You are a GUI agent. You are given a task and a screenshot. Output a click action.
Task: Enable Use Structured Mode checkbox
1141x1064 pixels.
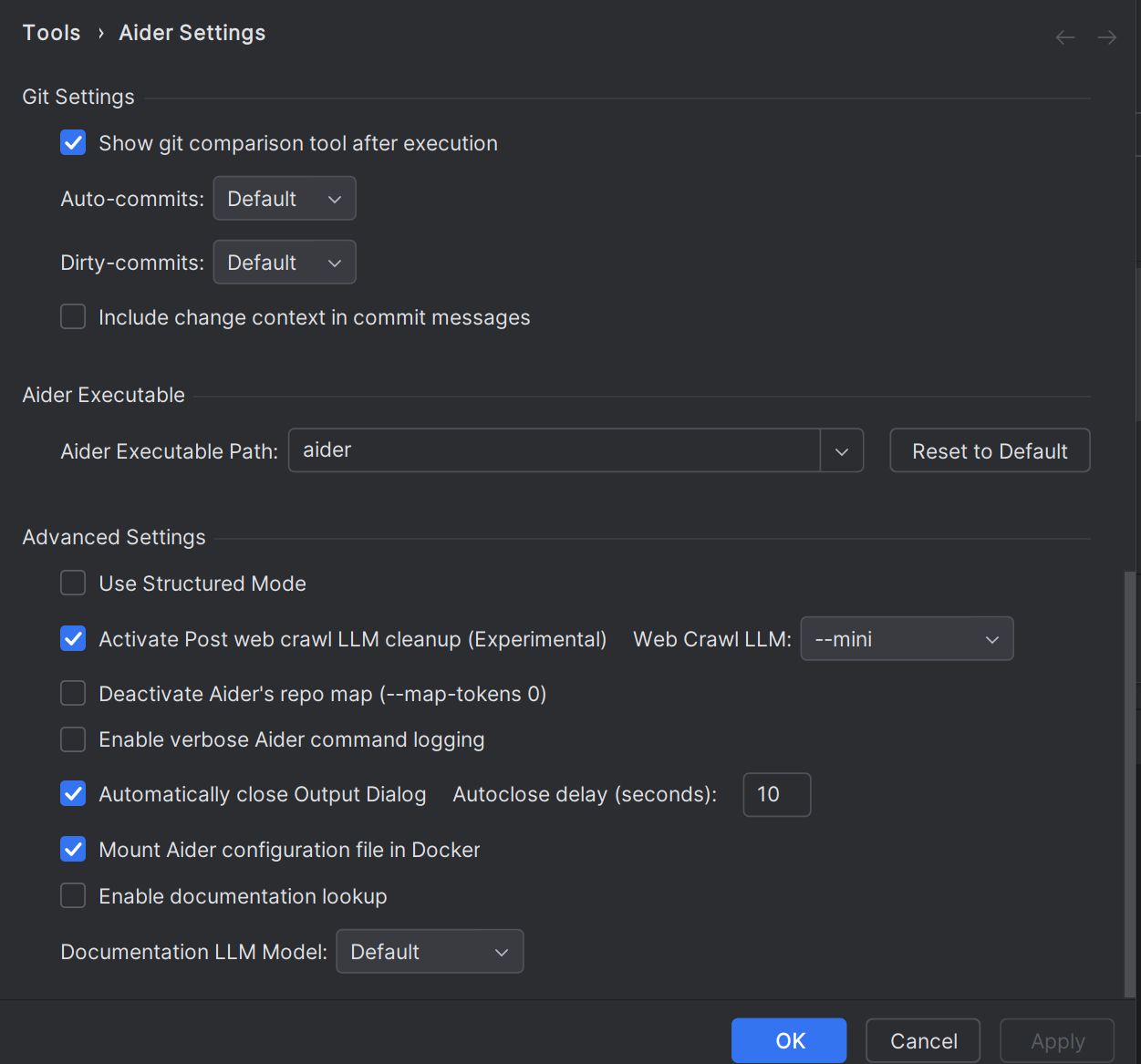73,583
